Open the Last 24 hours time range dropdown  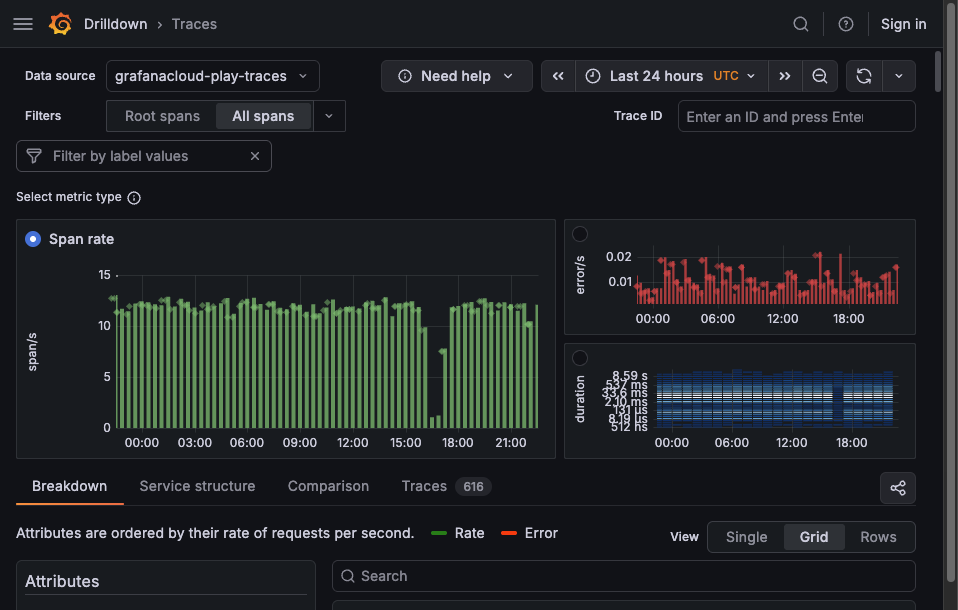656,76
